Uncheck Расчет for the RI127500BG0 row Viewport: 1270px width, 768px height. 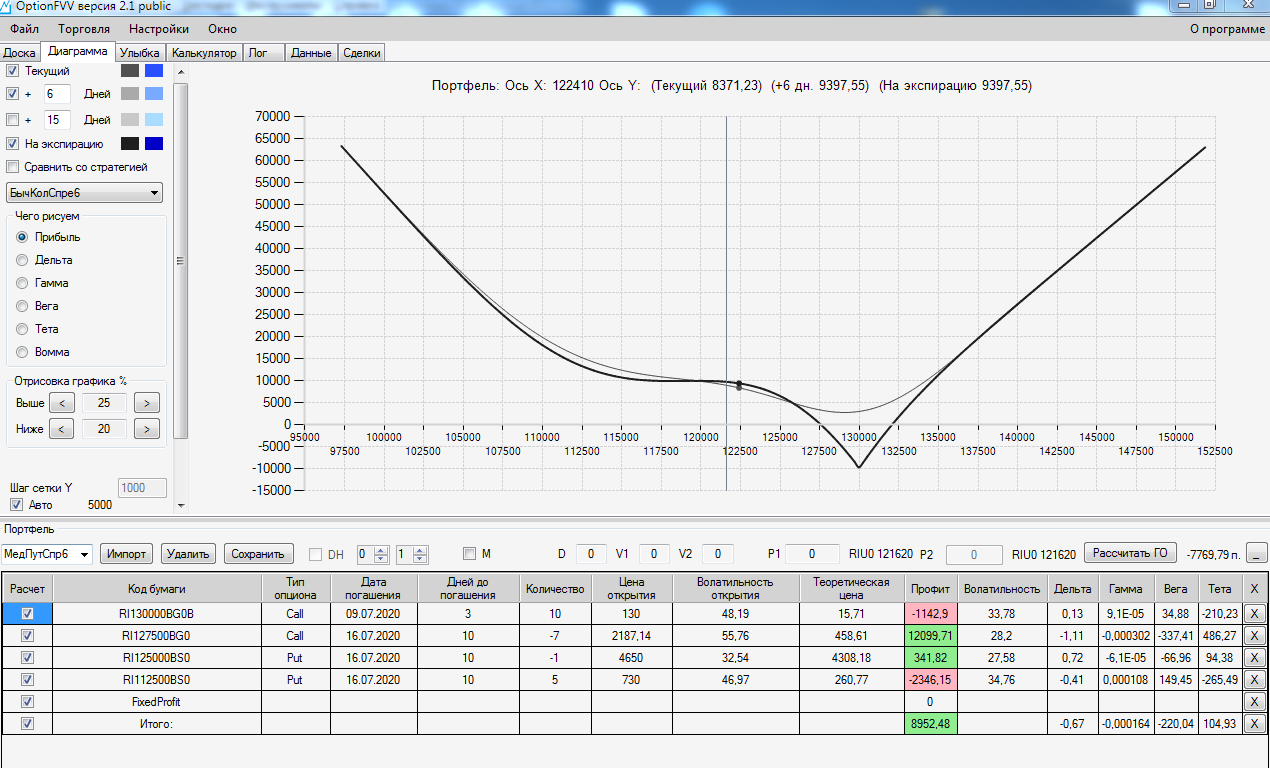point(28,636)
